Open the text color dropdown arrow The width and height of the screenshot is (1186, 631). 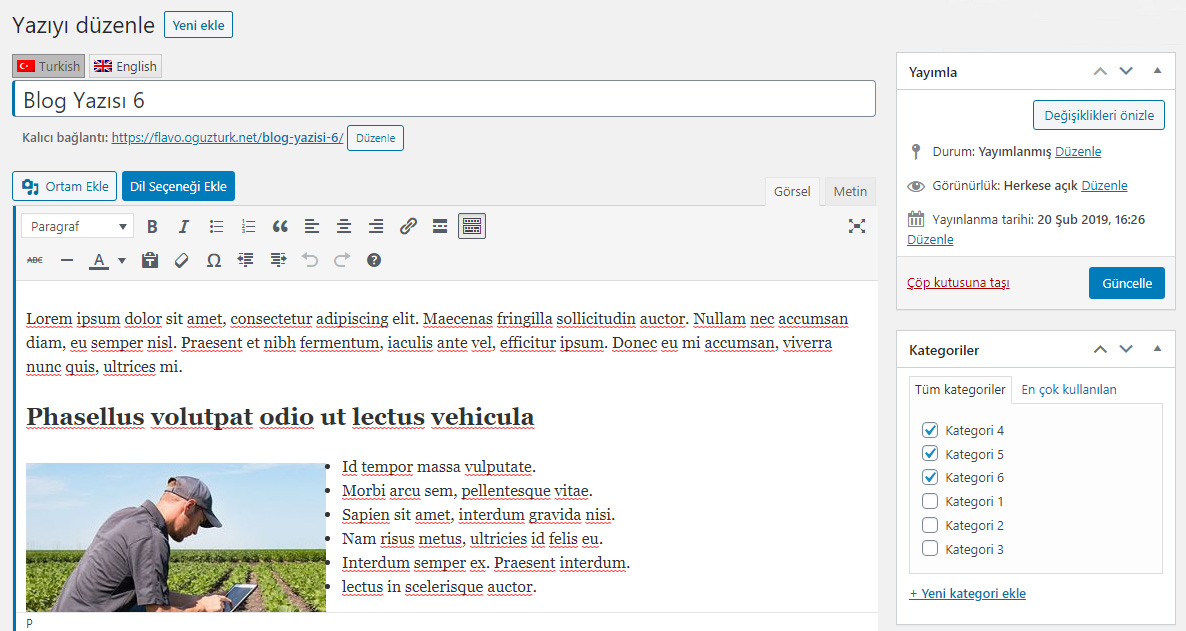[x=122, y=261]
